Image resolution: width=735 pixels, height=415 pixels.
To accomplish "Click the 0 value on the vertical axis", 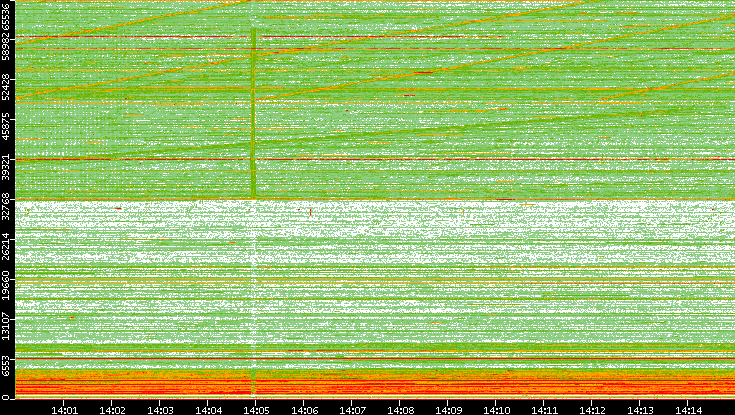I will 5,398.
